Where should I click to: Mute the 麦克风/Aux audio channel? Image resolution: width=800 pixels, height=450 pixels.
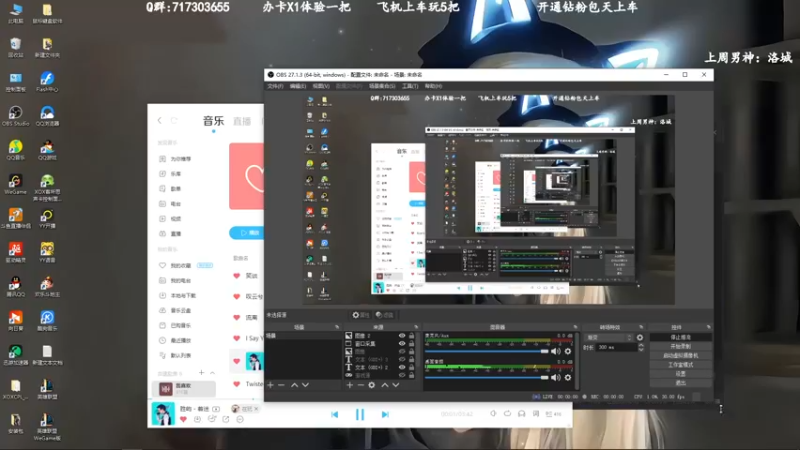[556, 351]
